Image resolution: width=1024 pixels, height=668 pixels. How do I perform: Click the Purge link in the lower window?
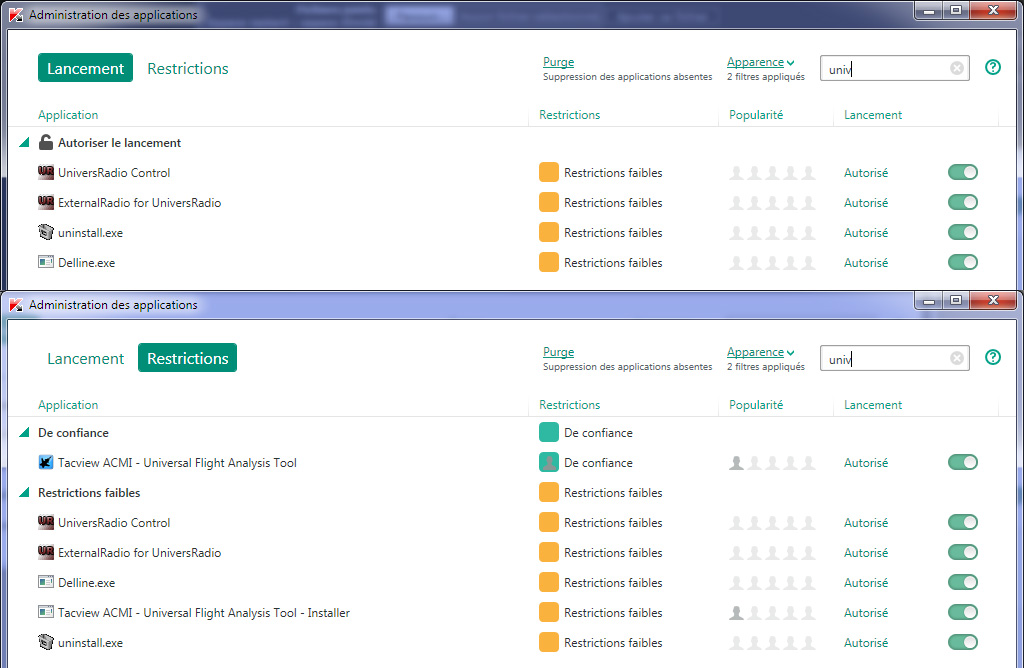click(558, 352)
